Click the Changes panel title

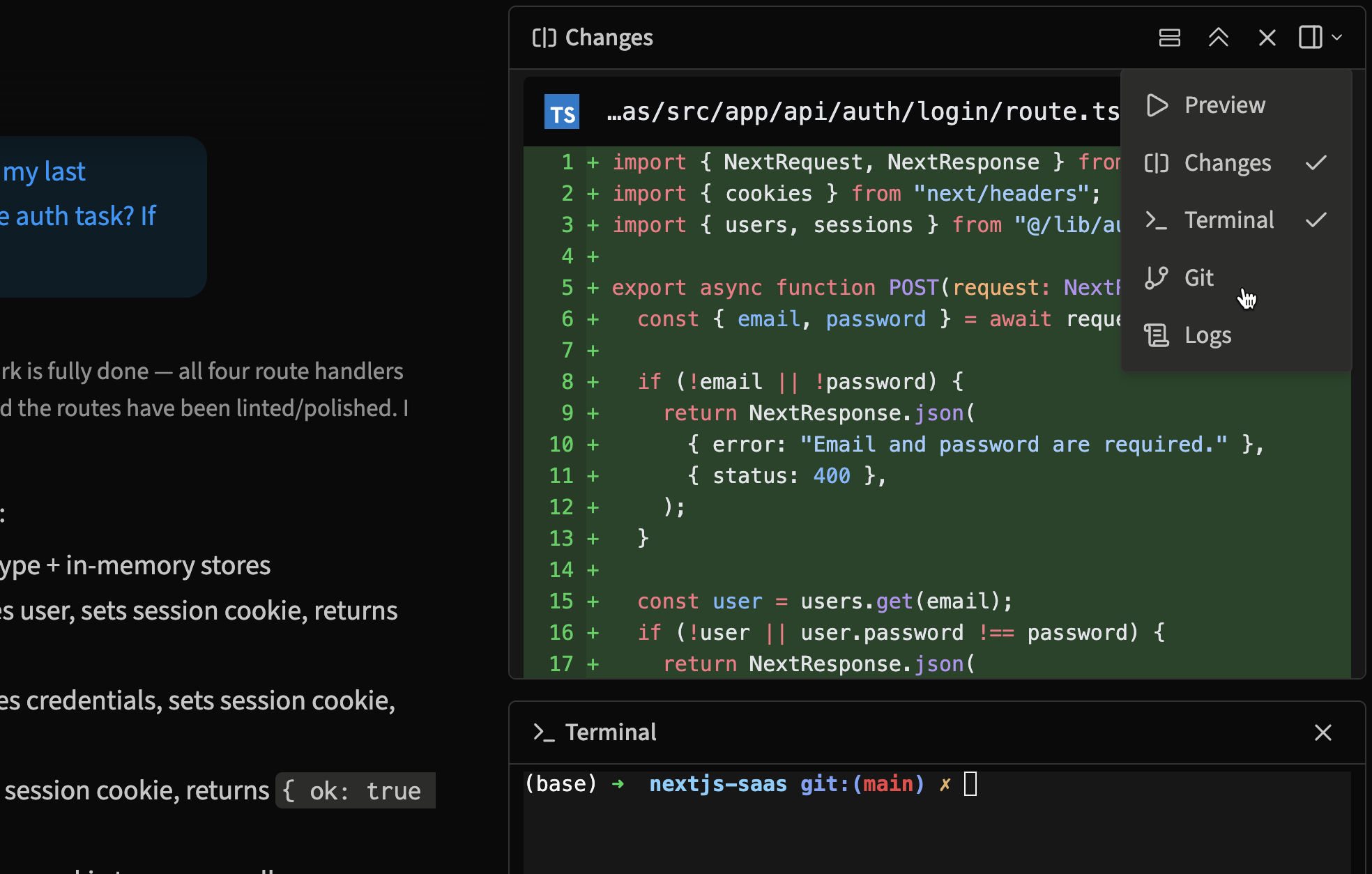pos(609,38)
